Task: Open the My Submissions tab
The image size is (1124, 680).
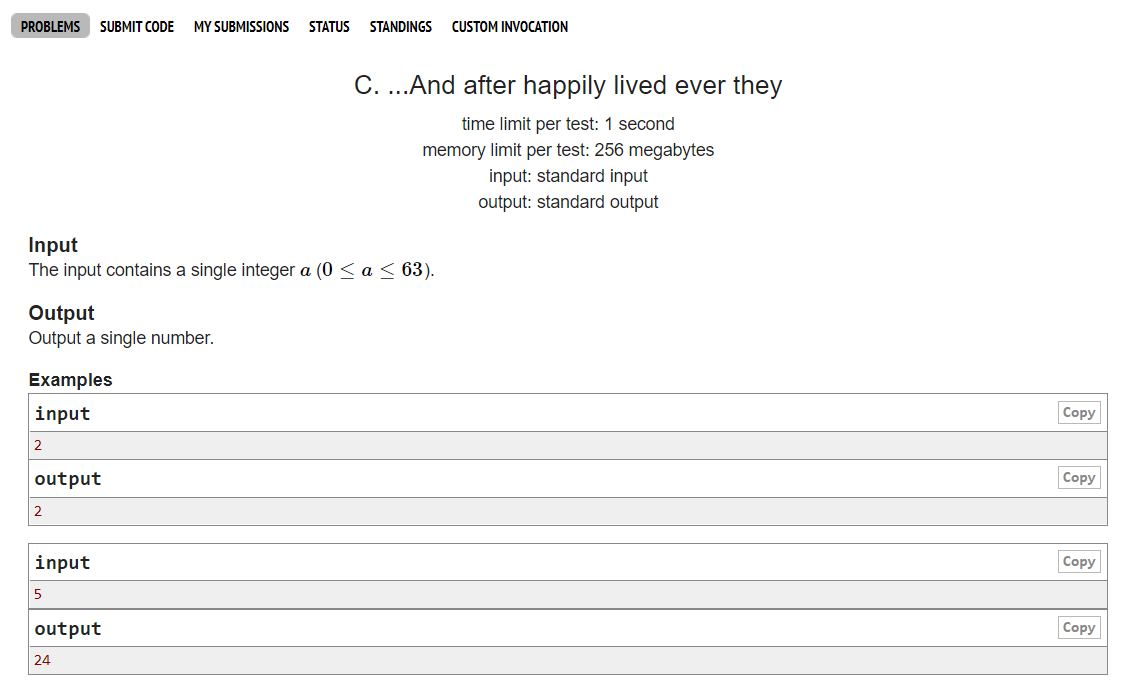Action: 241,27
